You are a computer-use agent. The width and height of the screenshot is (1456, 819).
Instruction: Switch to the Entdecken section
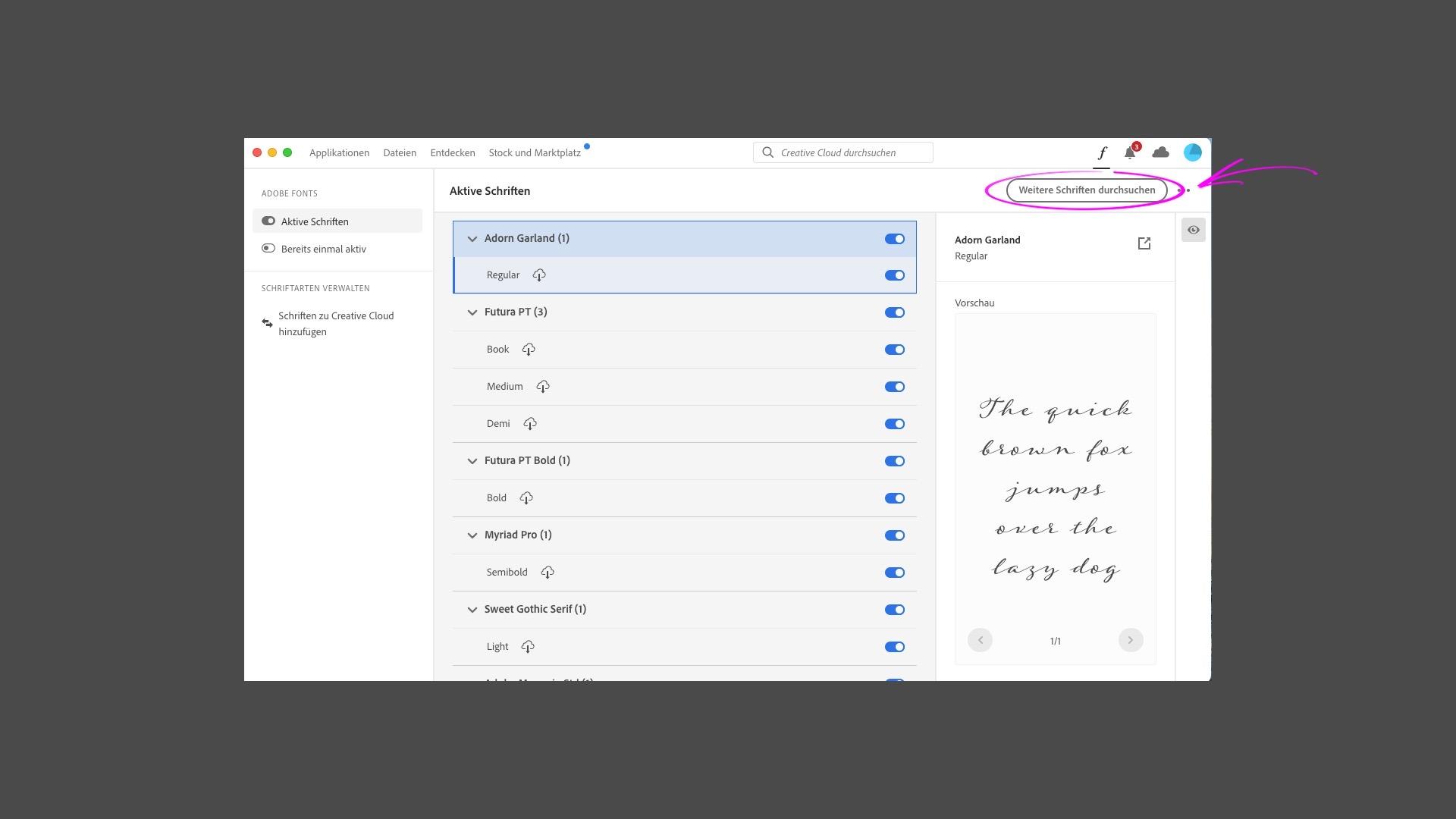453,152
